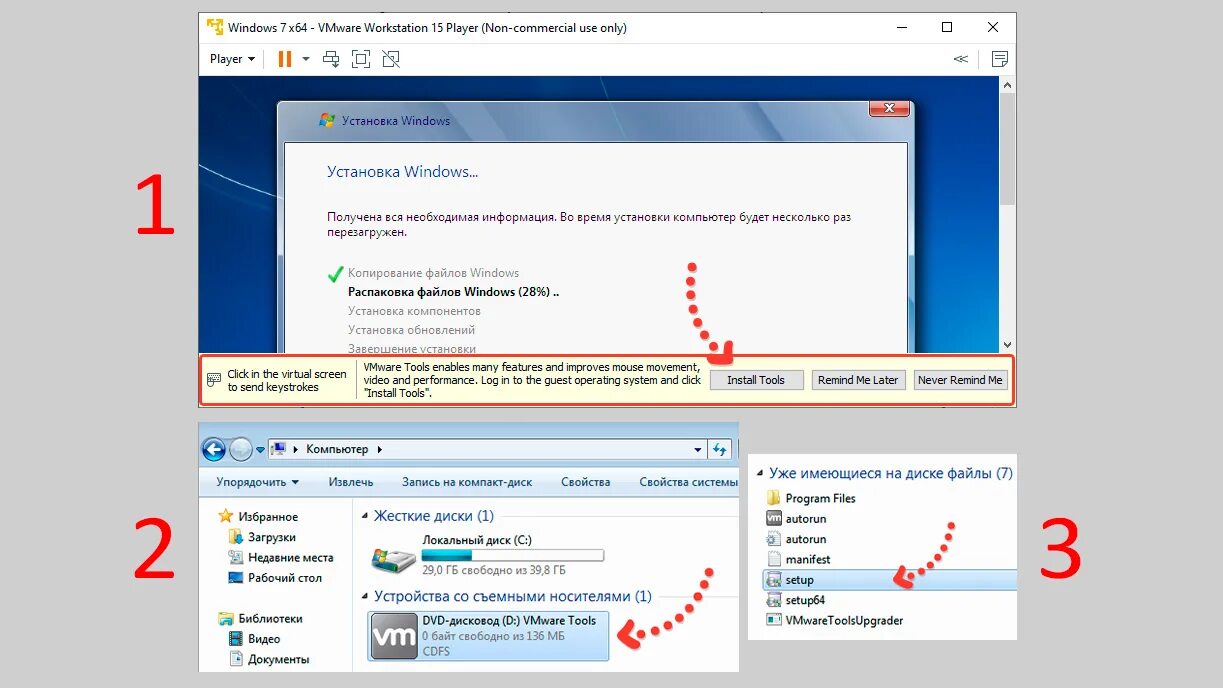Close the Установка Windows dialog

click(x=887, y=108)
